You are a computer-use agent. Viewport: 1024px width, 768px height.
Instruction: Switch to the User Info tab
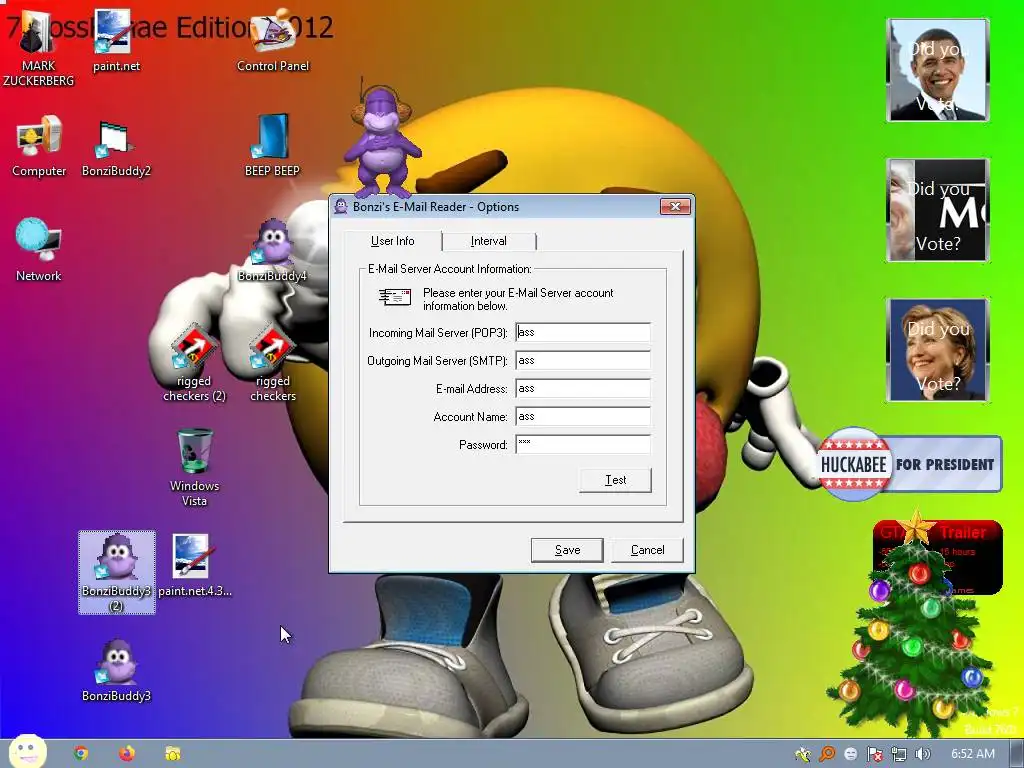[x=392, y=241]
